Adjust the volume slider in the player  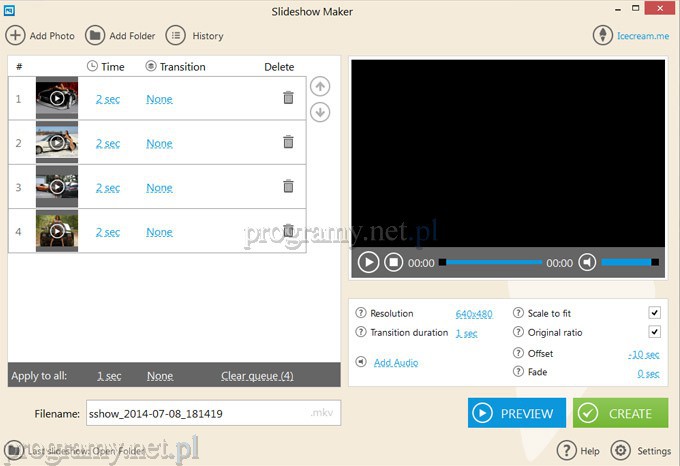[629, 263]
